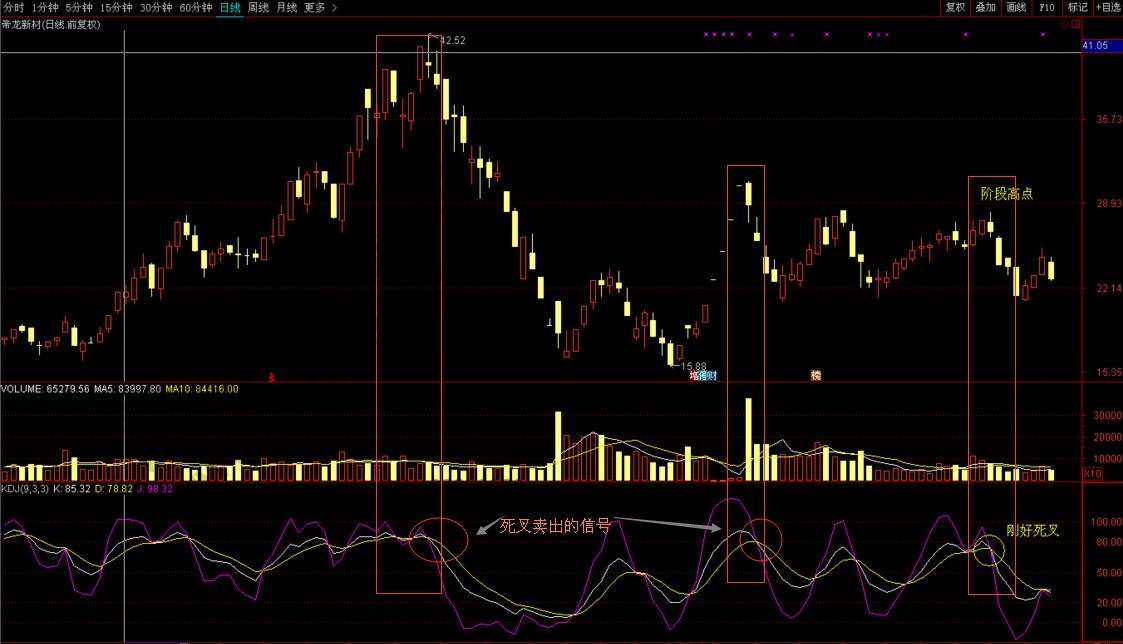Open the 标记 mark menu

1077,7
